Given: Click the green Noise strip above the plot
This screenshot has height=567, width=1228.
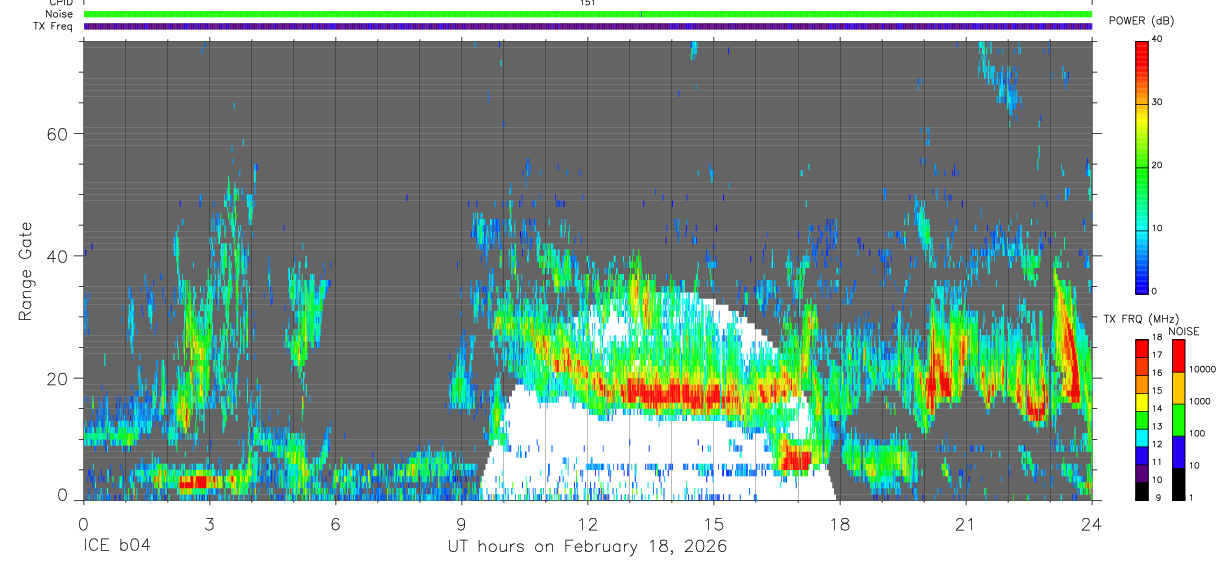Looking at the screenshot, I should point(588,14).
